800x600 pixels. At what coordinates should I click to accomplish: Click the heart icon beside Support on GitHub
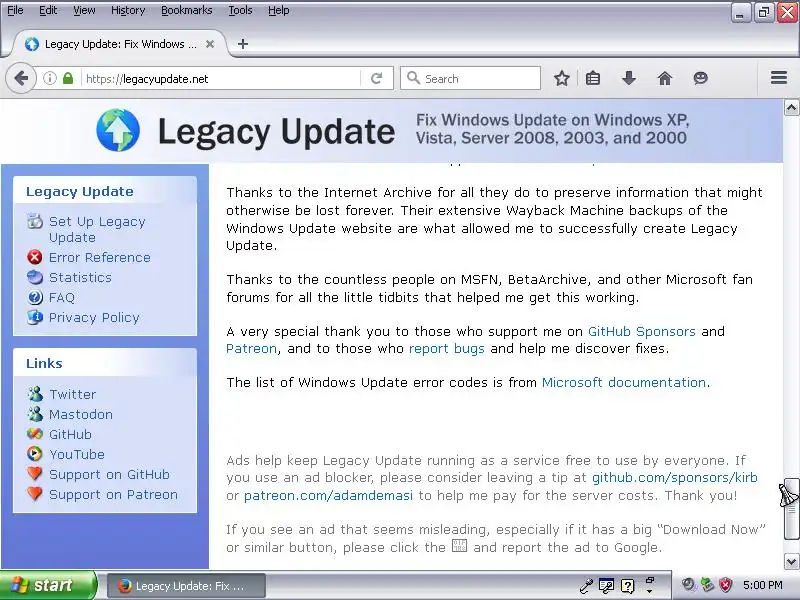click(35, 474)
